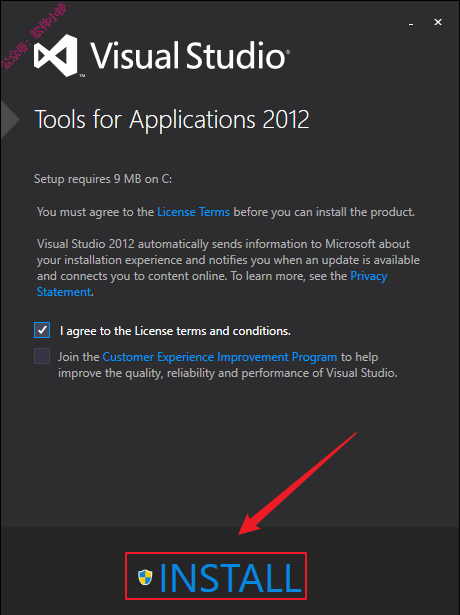This screenshot has height=615, width=460.
Task: Click the "Tools for Applications 2012" heading
Action: (172, 119)
